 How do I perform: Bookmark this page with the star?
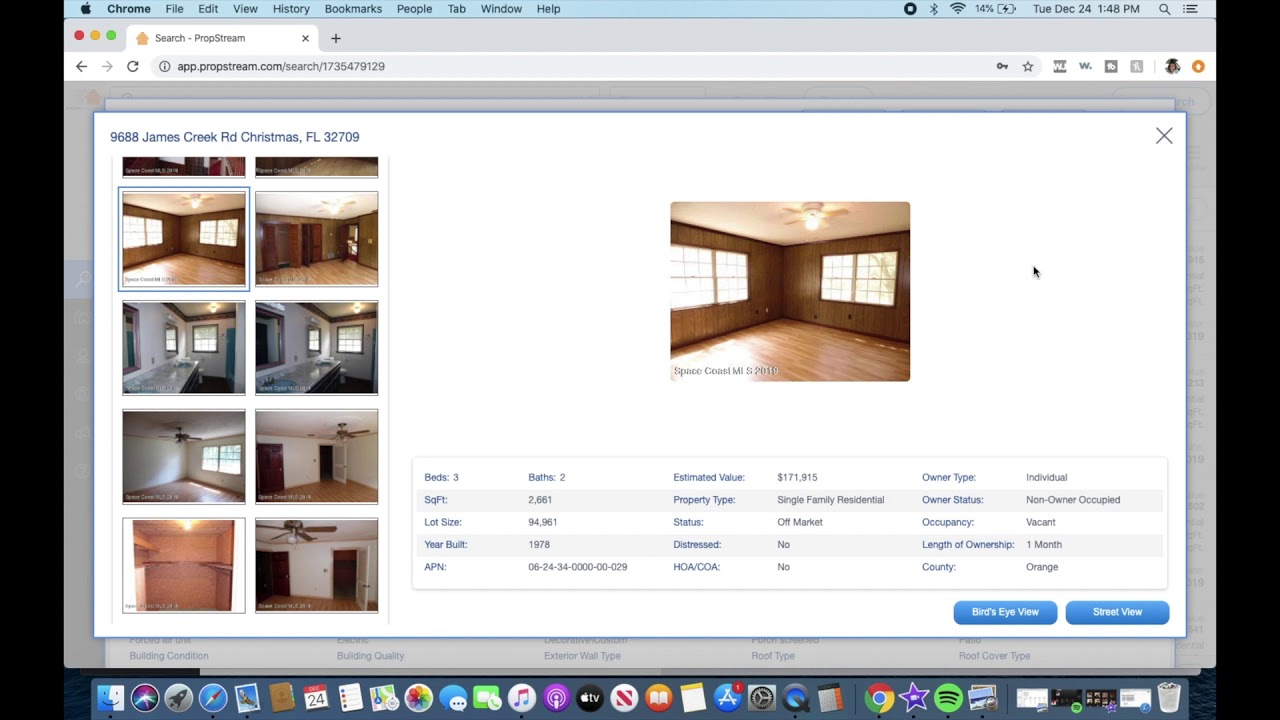click(1028, 66)
